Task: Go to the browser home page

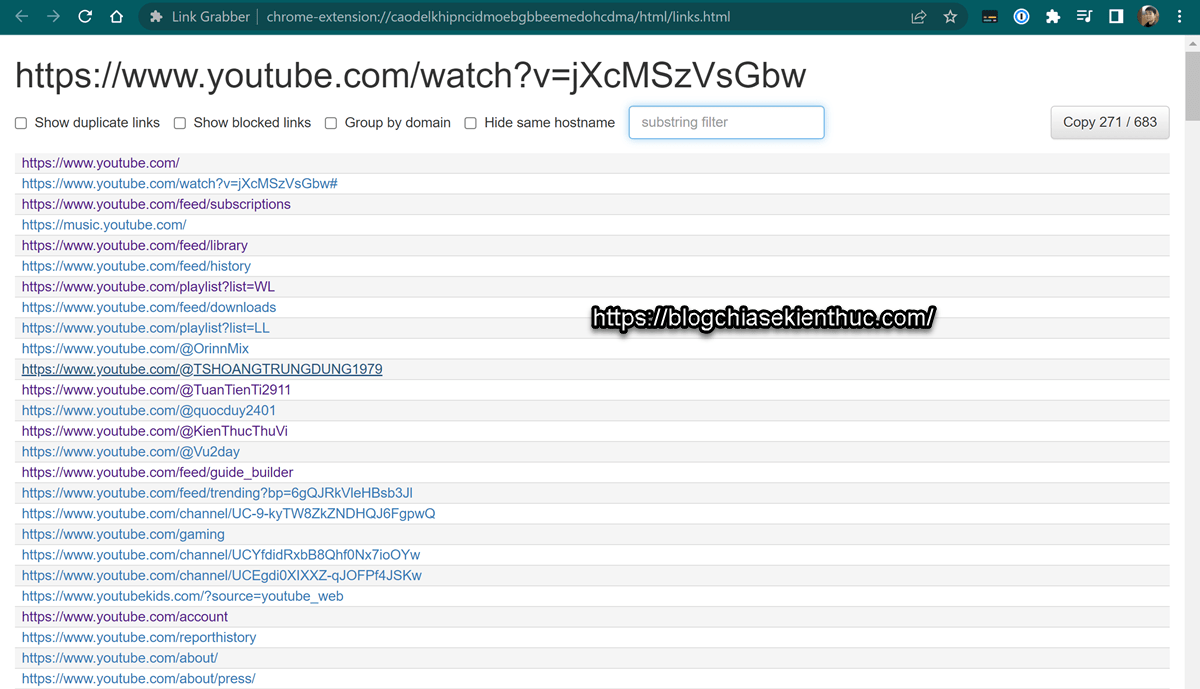Action: click(116, 17)
